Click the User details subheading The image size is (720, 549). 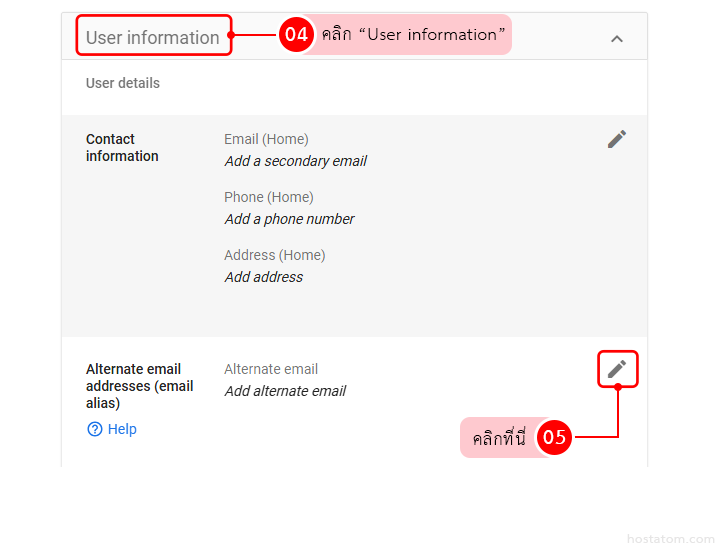click(x=123, y=83)
